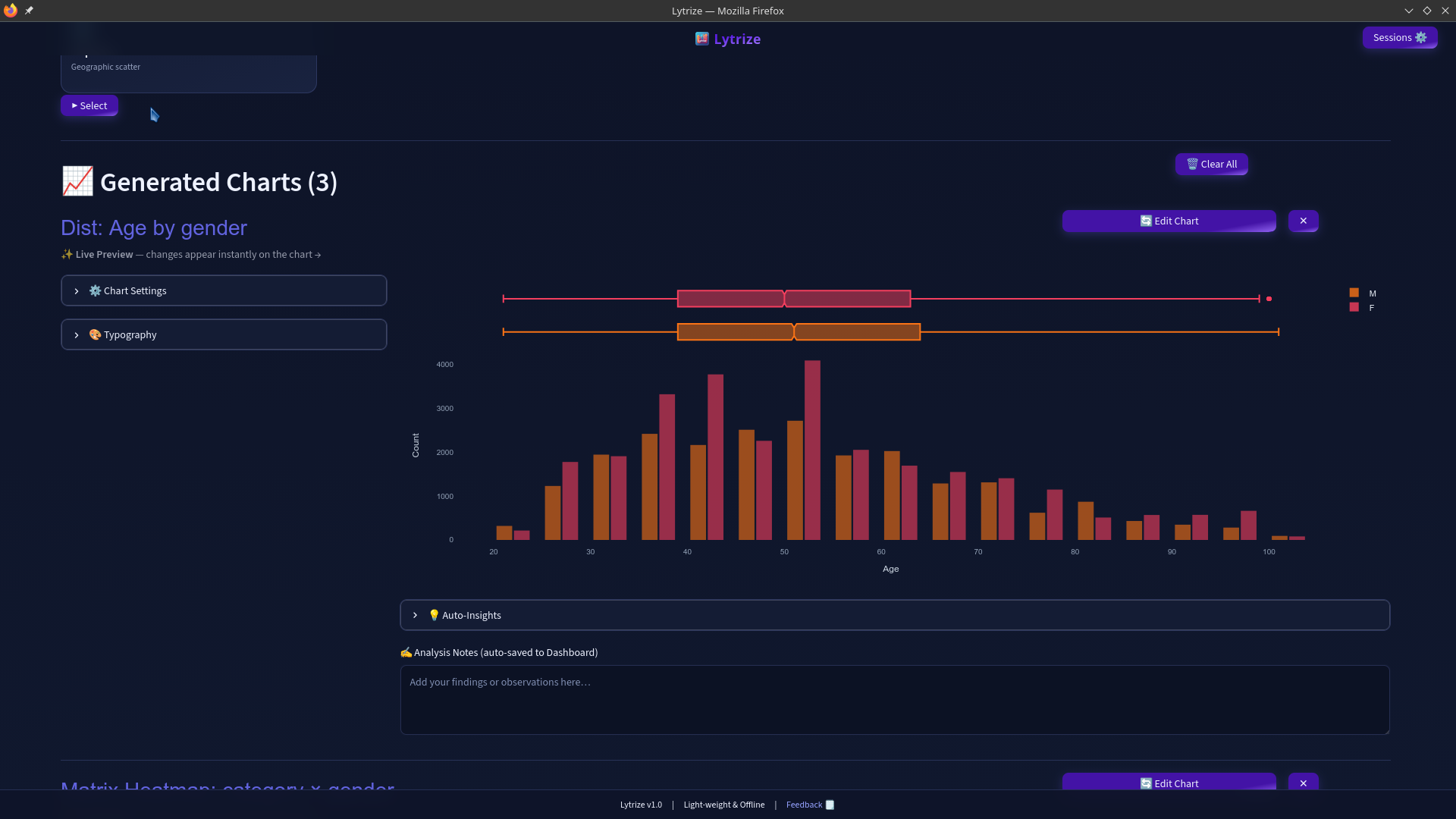The width and height of the screenshot is (1456, 819).
Task: Click the Generated Charts chart emoji icon
Action: tap(77, 181)
